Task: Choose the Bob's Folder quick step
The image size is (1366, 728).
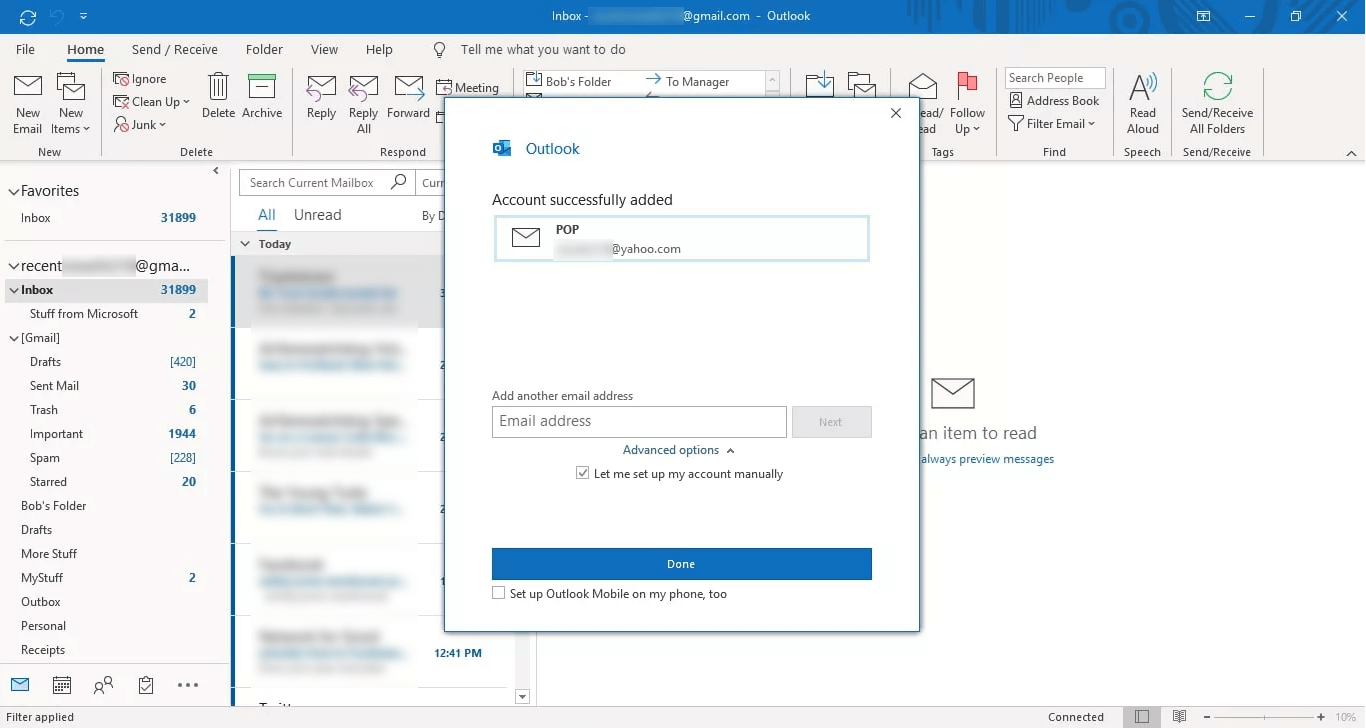Action: coord(571,82)
